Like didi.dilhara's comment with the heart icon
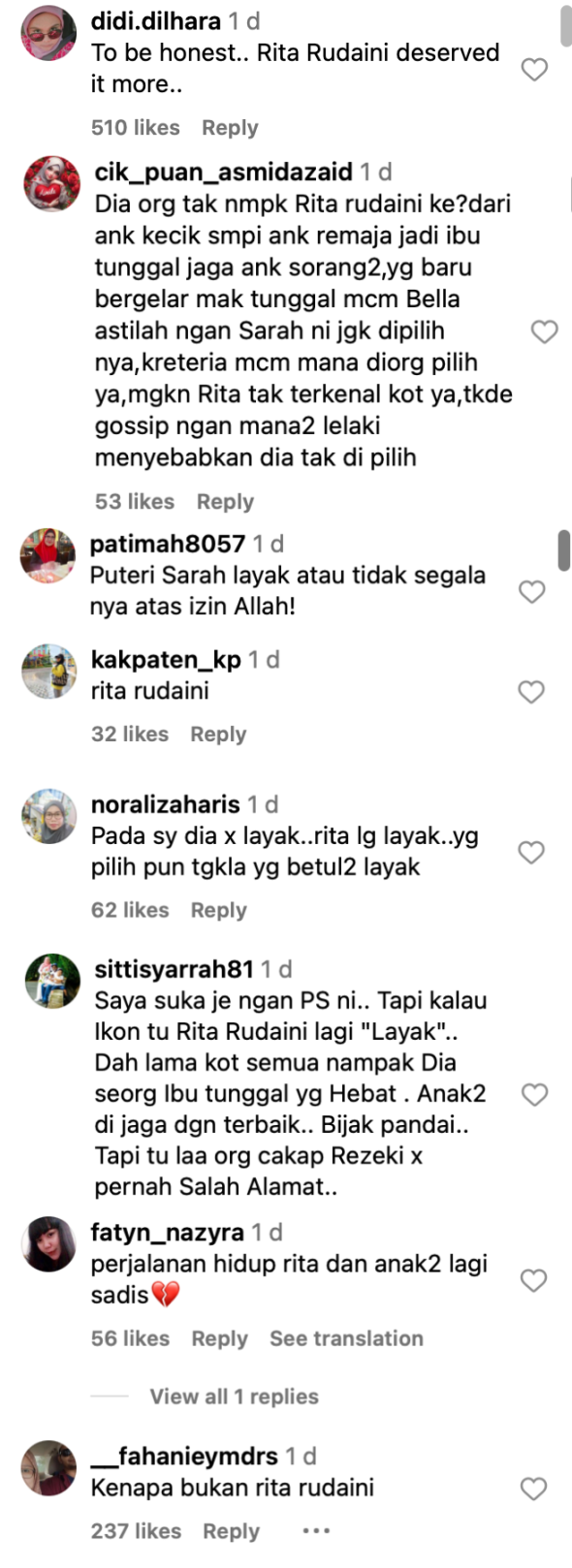The image size is (572, 1568). [x=534, y=69]
